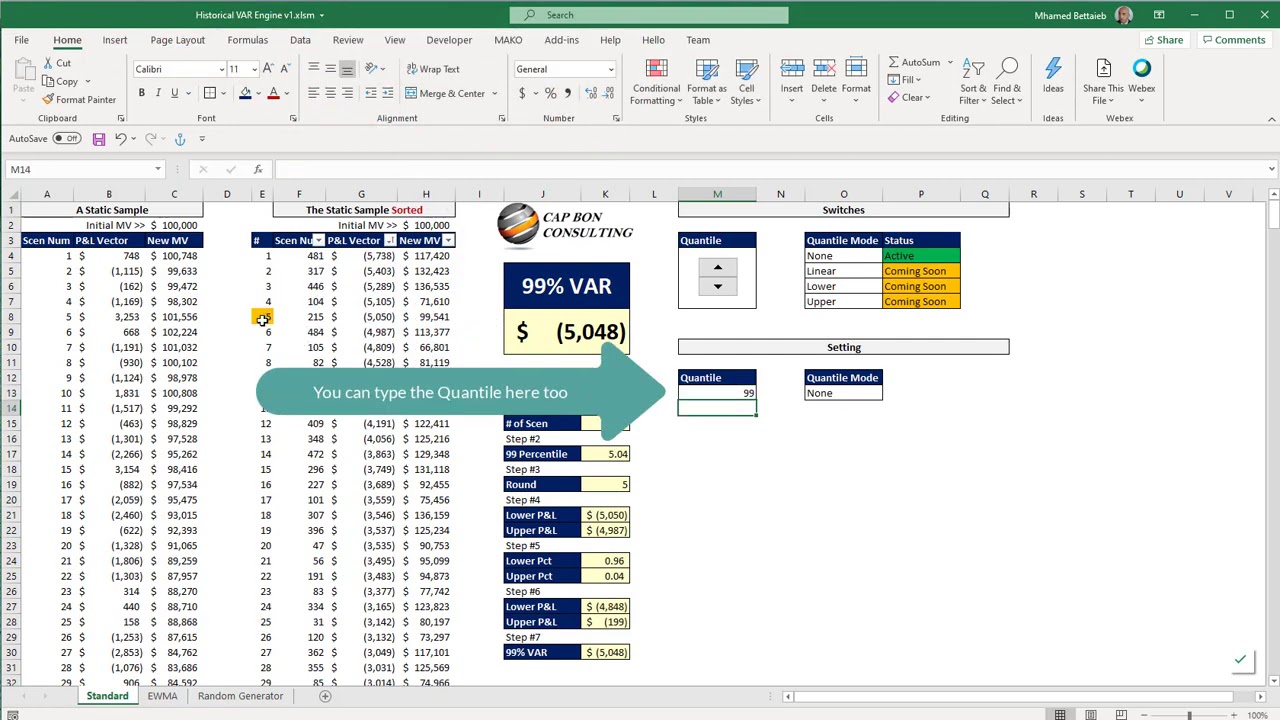Toggle the AutoSave switch
Image resolution: width=1280 pixels, height=720 pixels.
pyautogui.click(x=67, y=139)
